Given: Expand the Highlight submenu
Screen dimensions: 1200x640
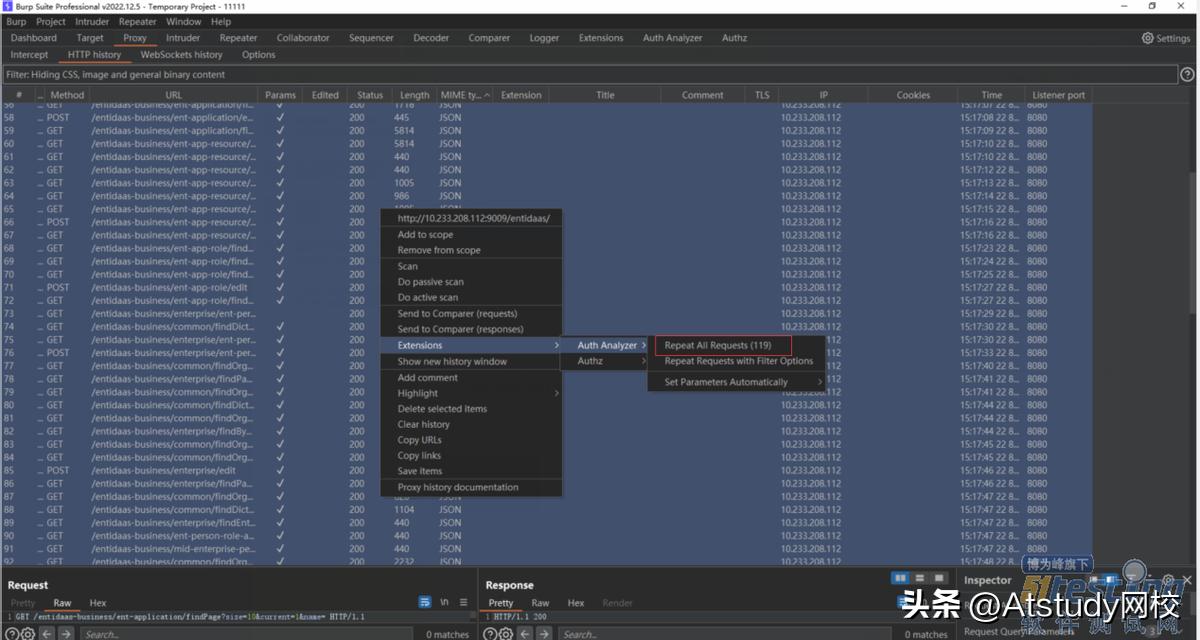Looking at the screenshot, I should coord(417,392).
